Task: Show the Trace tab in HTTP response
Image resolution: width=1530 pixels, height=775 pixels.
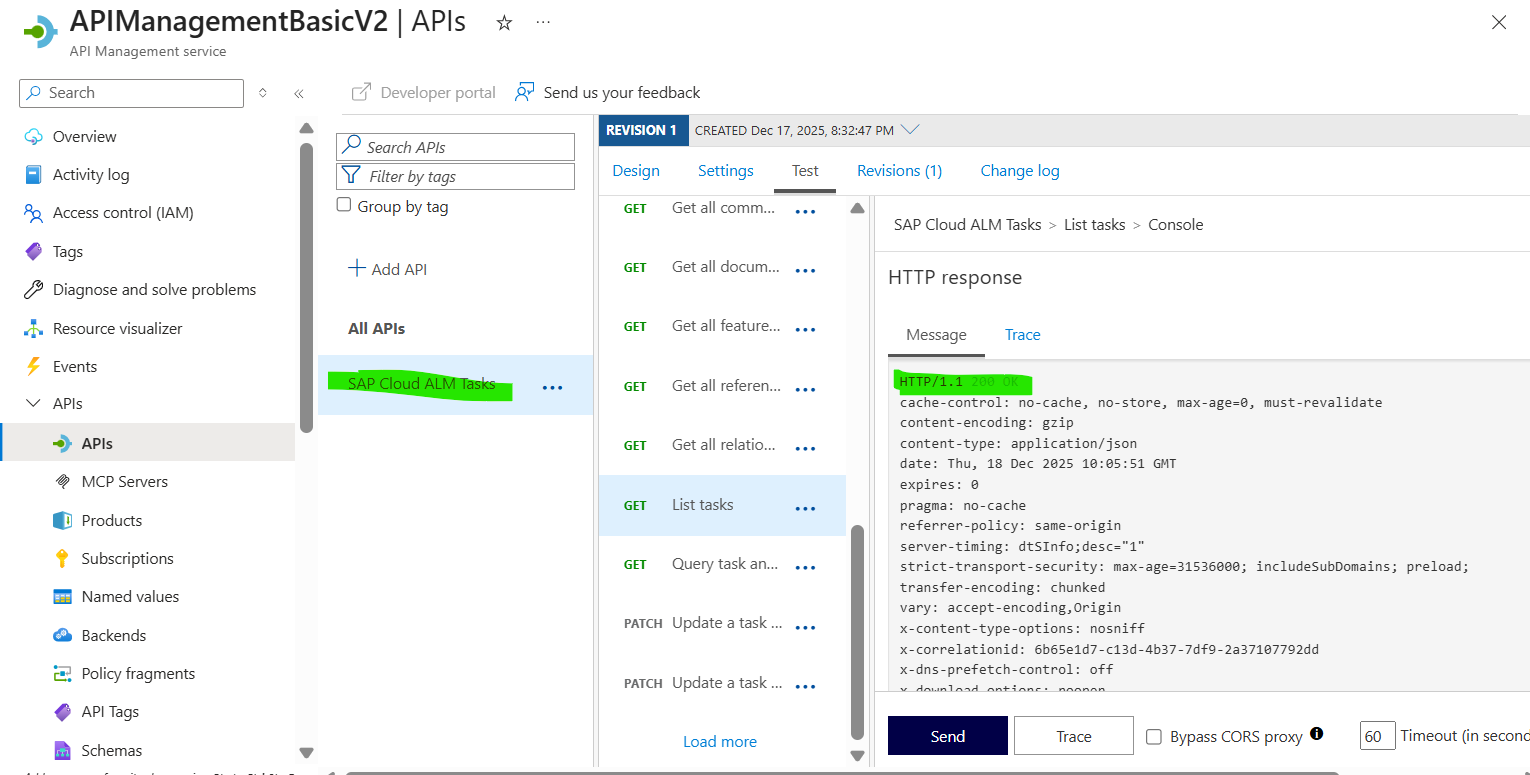Action: [x=1023, y=335]
